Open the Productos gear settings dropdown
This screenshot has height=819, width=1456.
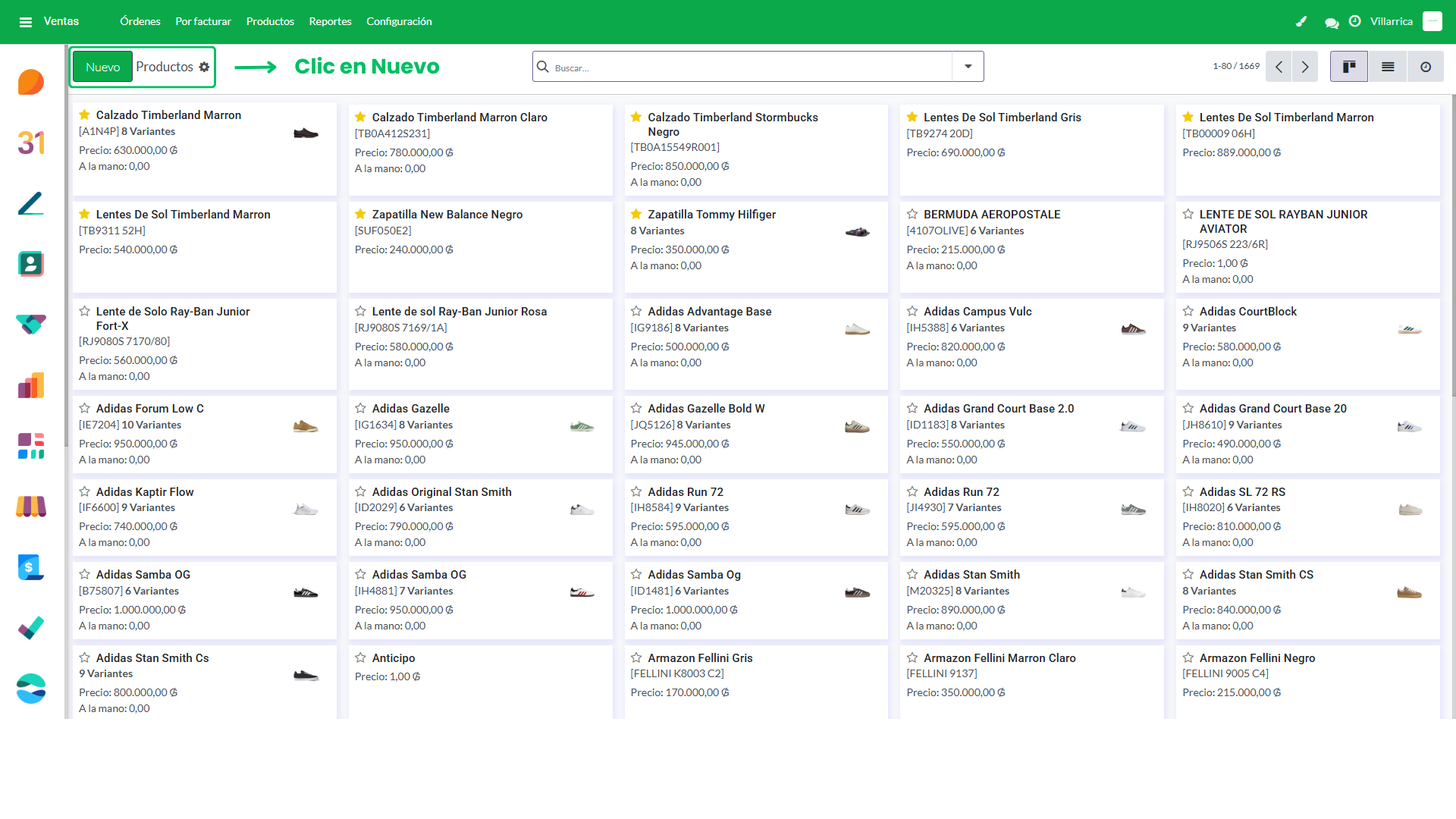pos(203,67)
